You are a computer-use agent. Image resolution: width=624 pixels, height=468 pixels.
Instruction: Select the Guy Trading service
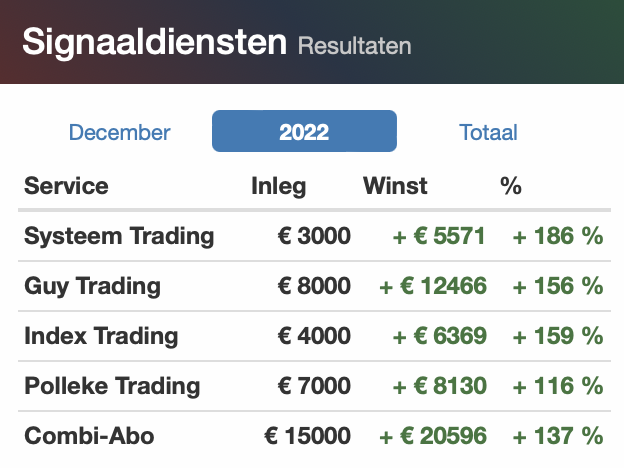point(92,286)
